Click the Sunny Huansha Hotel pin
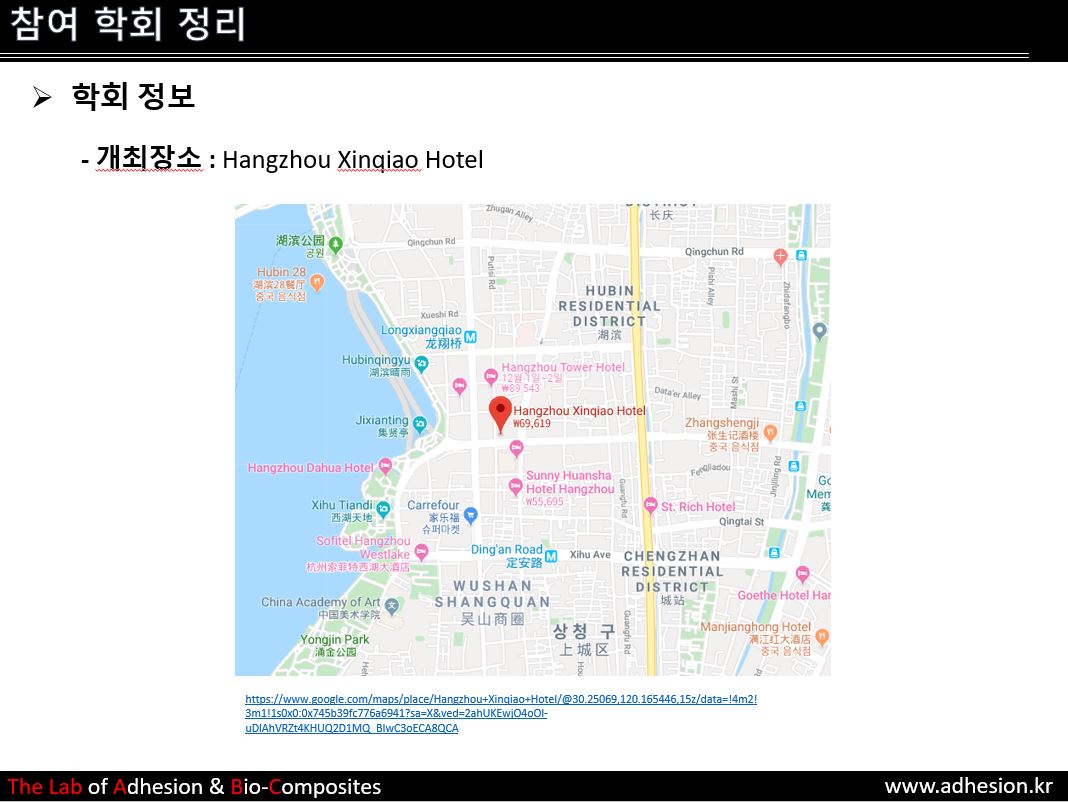 [x=516, y=487]
